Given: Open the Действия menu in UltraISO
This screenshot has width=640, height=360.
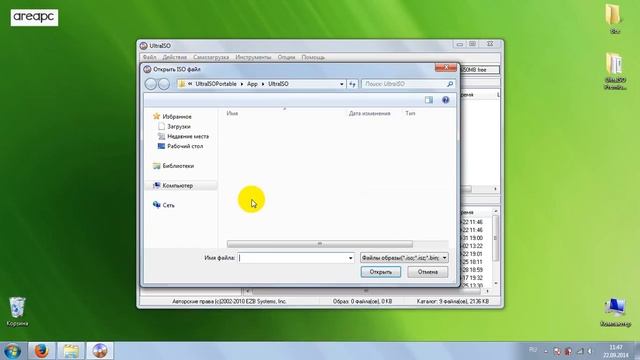Looking at the screenshot, I should coord(174,57).
